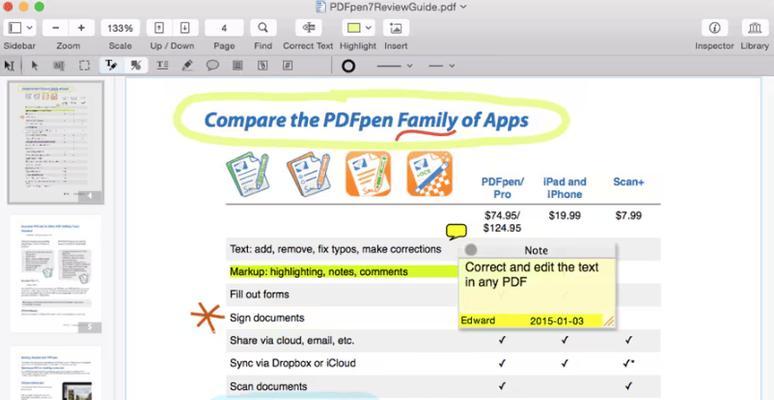774x400 pixels.
Task: Open Find with the magnifier icon
Action: point(263,28)
